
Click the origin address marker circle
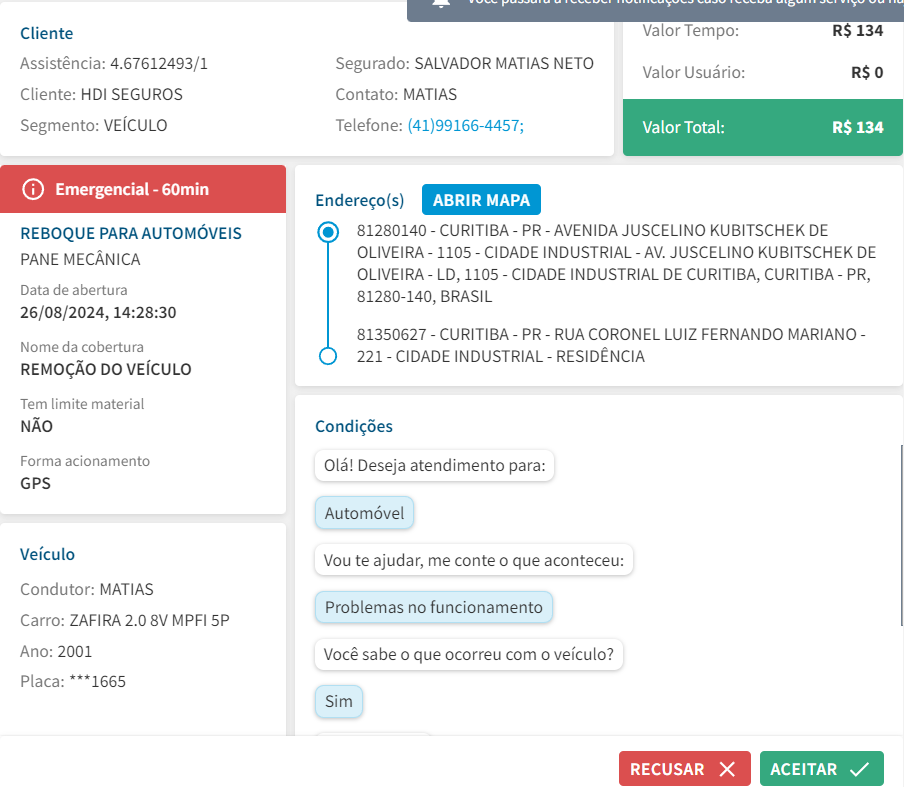pos(328,232)
